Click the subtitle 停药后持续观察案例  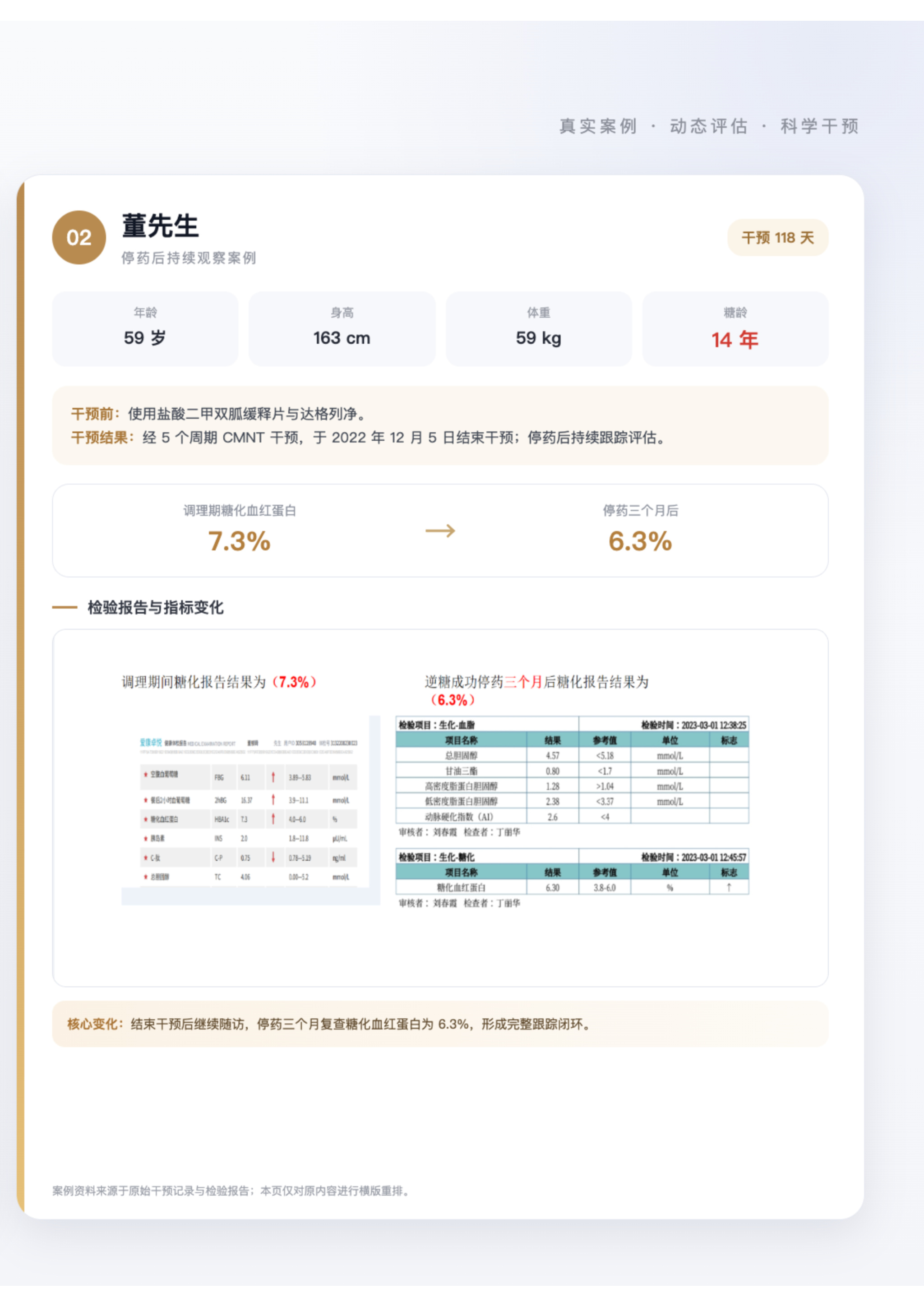pyautogui.click(x=189, y=258)
